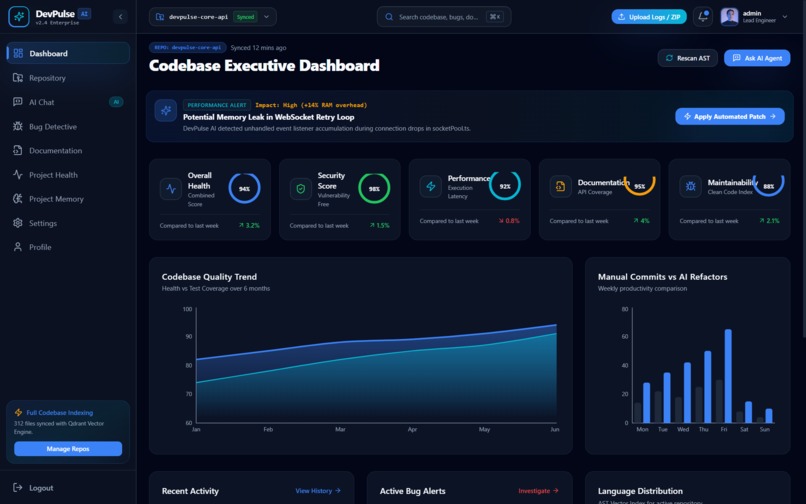Click the Logout door icon
806x504 pixels.
pos(18,488)
